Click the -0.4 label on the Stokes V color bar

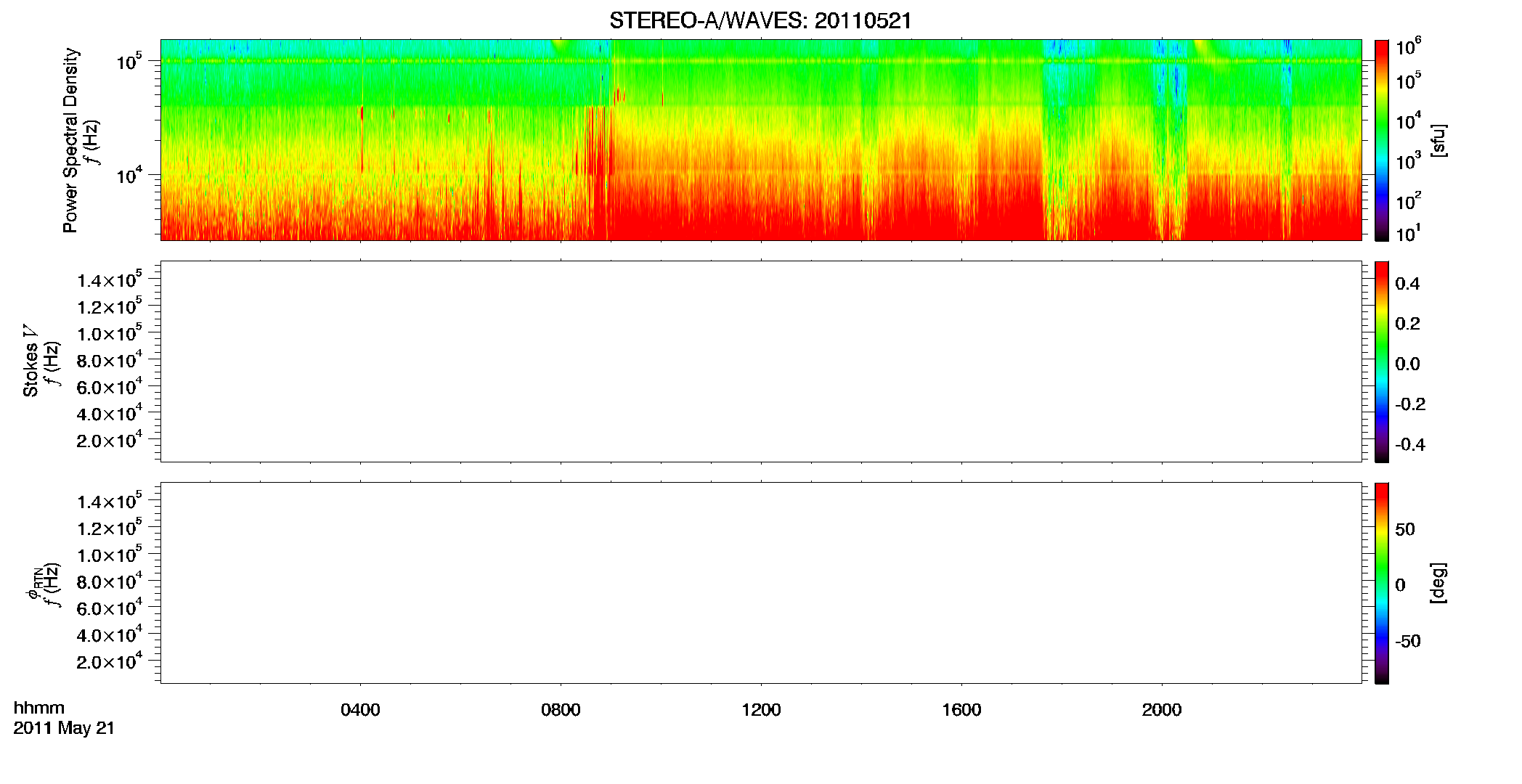1410,444
